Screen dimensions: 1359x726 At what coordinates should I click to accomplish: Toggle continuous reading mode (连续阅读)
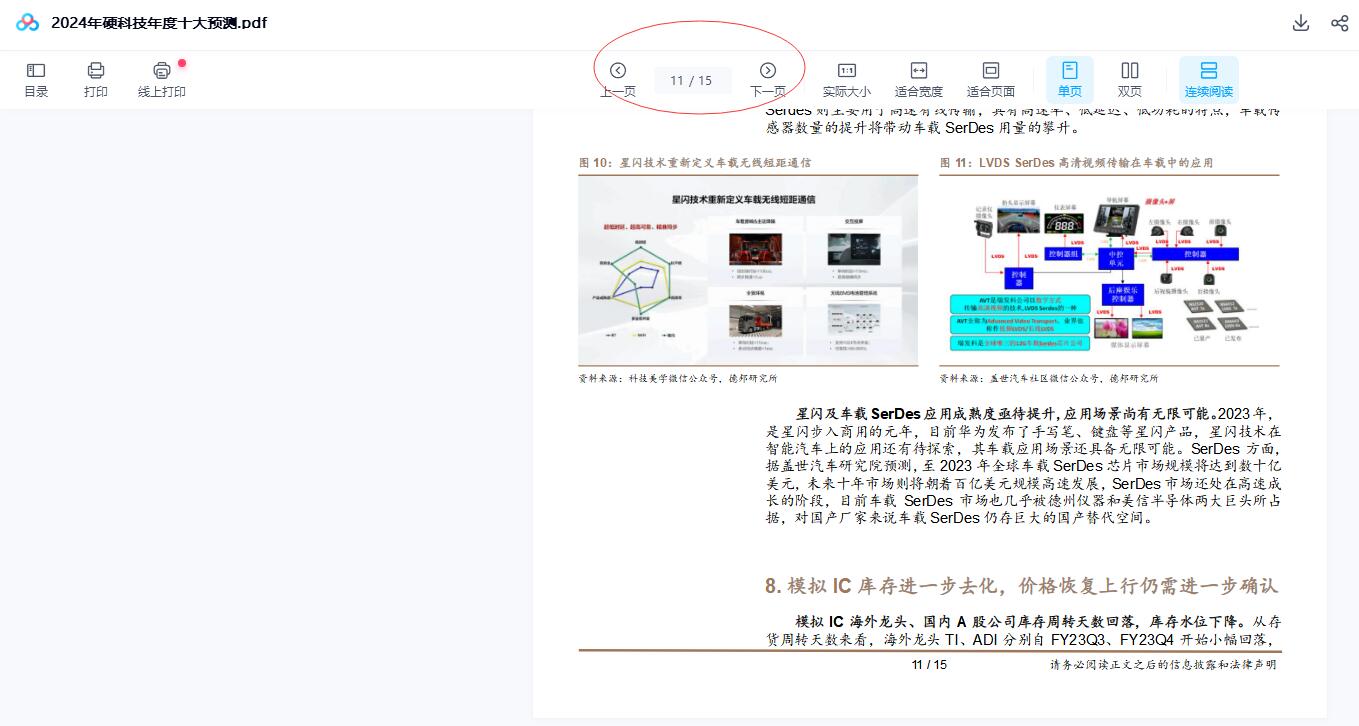(x=1208, y=79)
